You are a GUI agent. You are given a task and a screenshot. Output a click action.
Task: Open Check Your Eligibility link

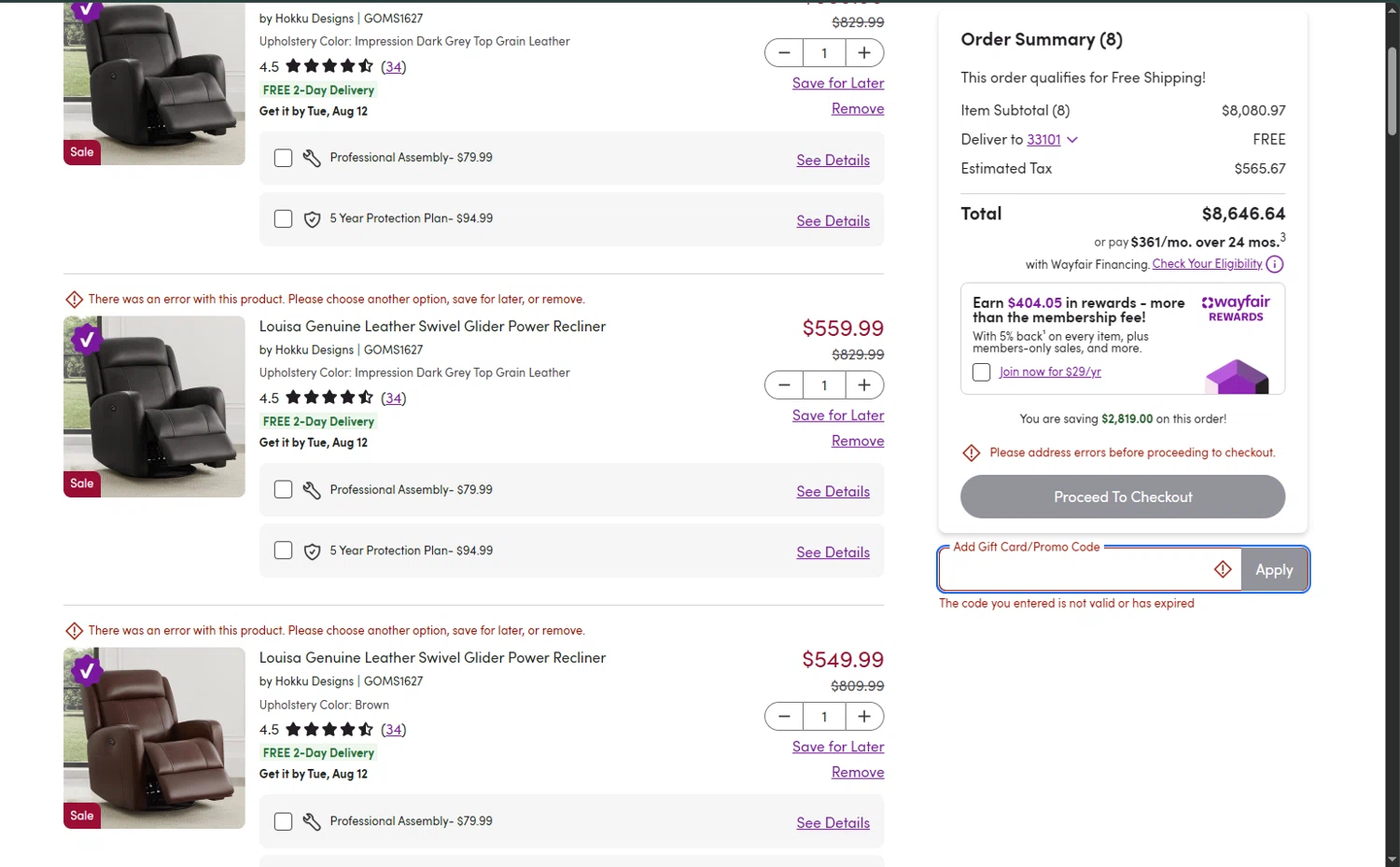(1207, 264)
